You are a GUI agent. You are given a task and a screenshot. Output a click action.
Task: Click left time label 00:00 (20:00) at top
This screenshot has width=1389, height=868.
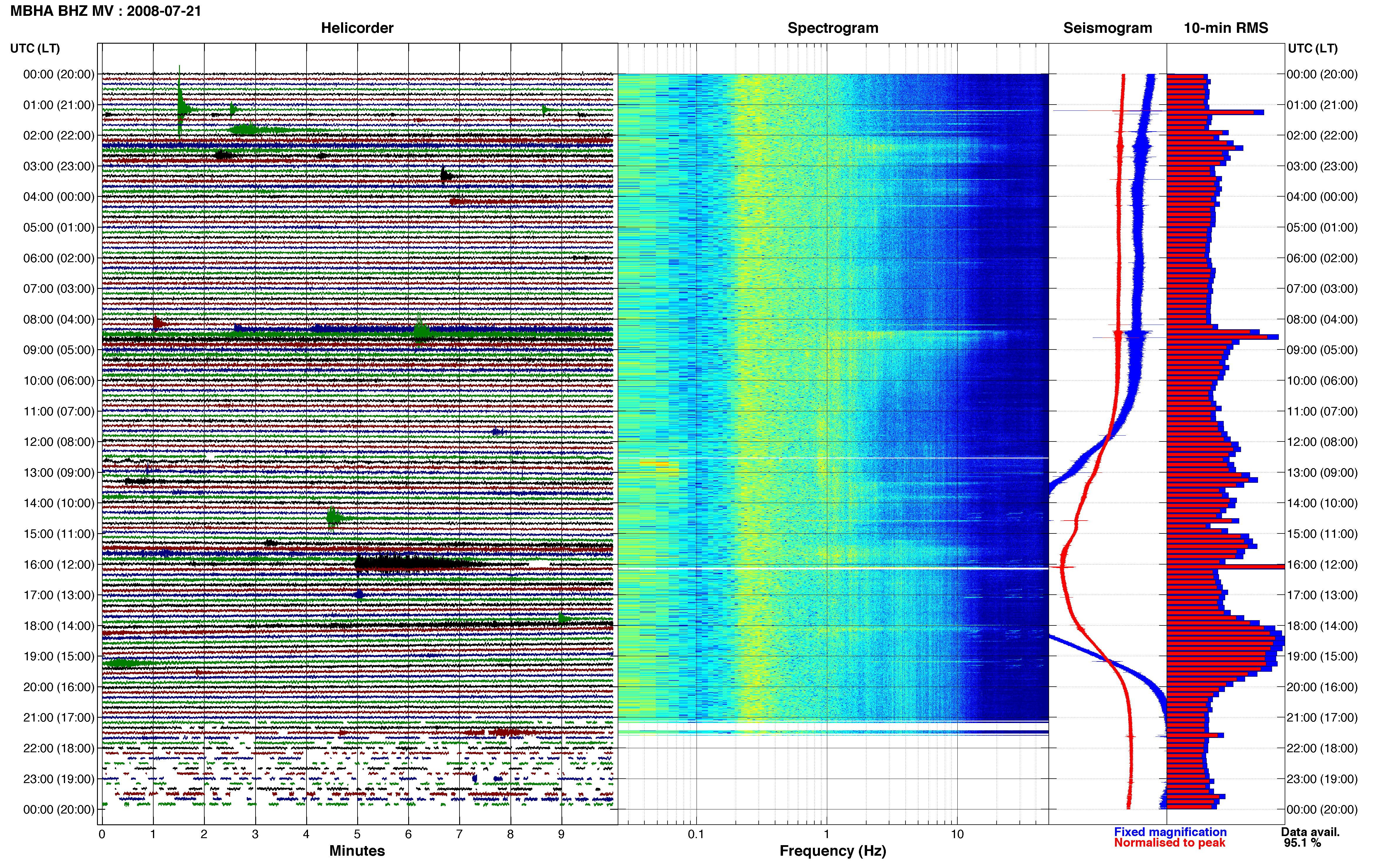pyautogui.click(x=59, y=74)
